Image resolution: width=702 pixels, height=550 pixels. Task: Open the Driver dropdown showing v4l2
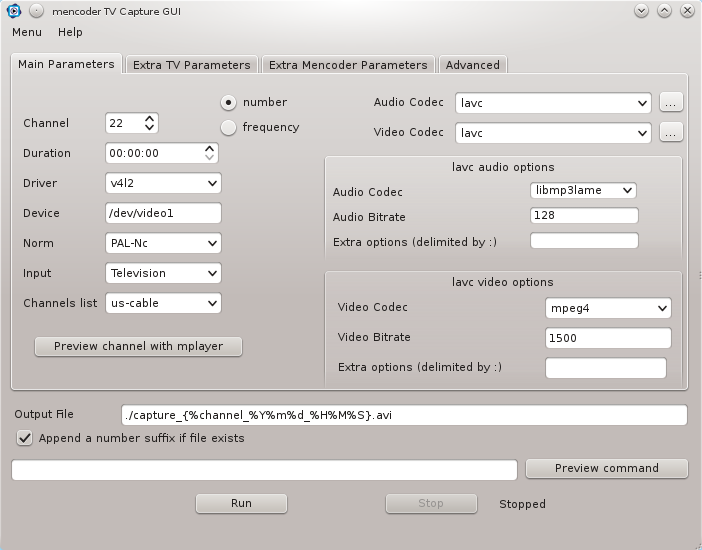163,183
